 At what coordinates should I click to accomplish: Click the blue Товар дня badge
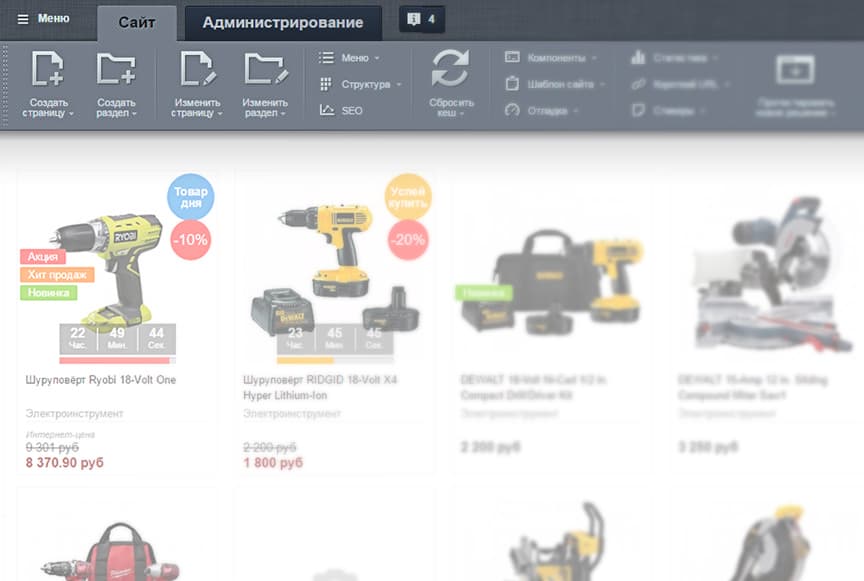[x=191, y=197]
